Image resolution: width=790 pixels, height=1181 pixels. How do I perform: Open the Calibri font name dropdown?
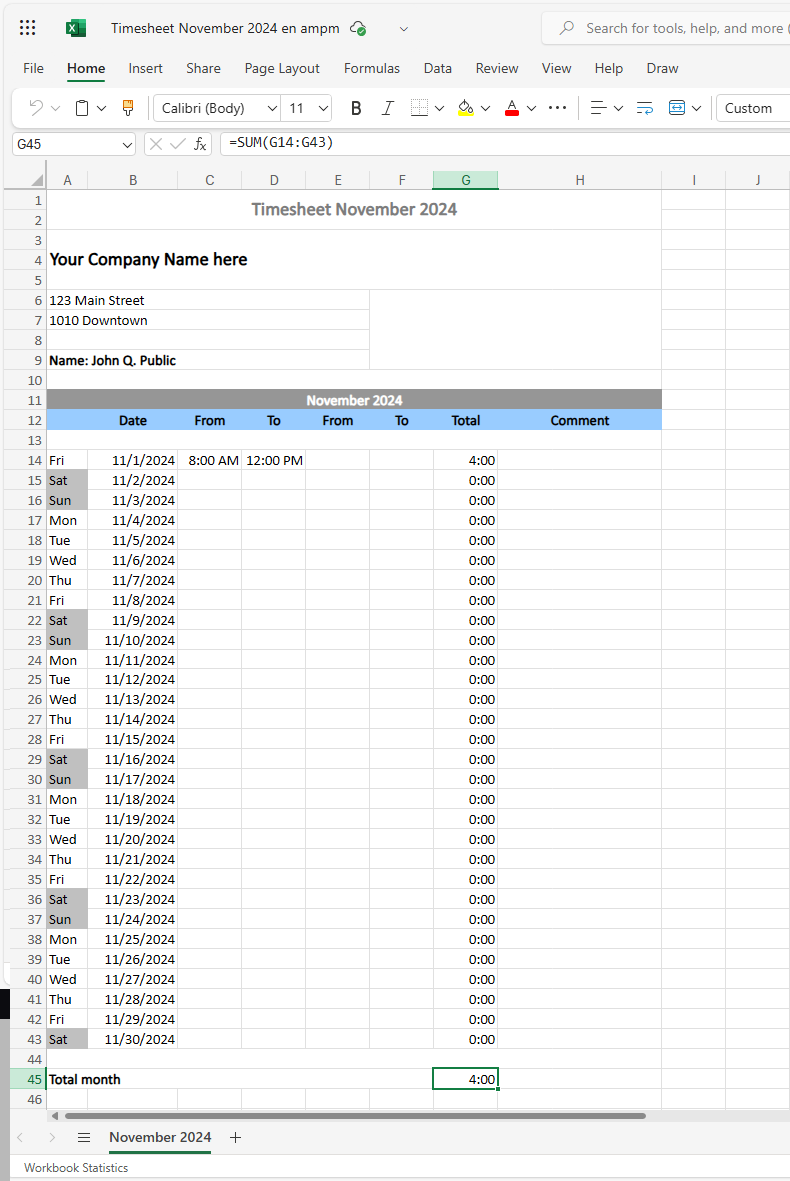(x=273, y=108)
